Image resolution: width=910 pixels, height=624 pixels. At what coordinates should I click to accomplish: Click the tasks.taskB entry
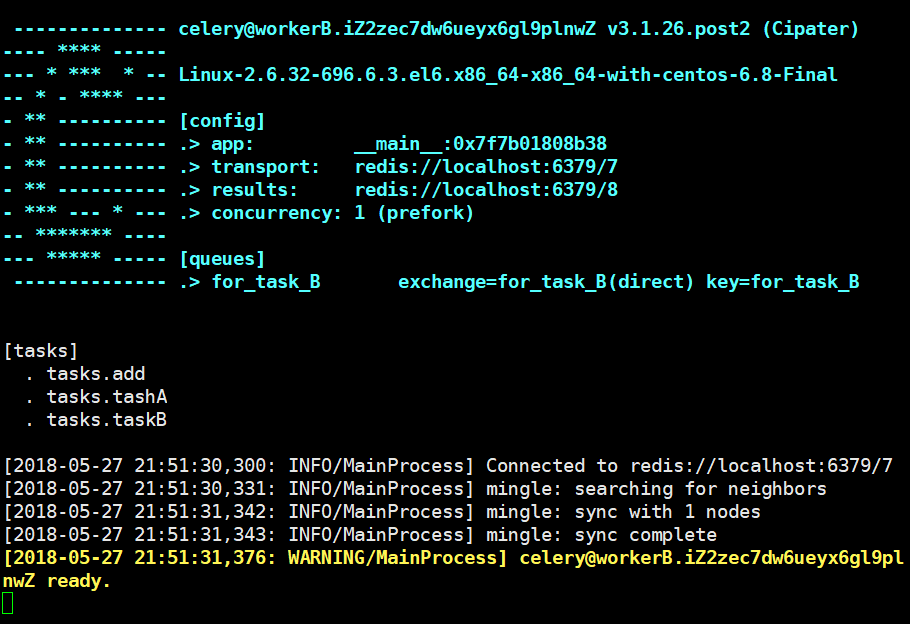[107, 420]
